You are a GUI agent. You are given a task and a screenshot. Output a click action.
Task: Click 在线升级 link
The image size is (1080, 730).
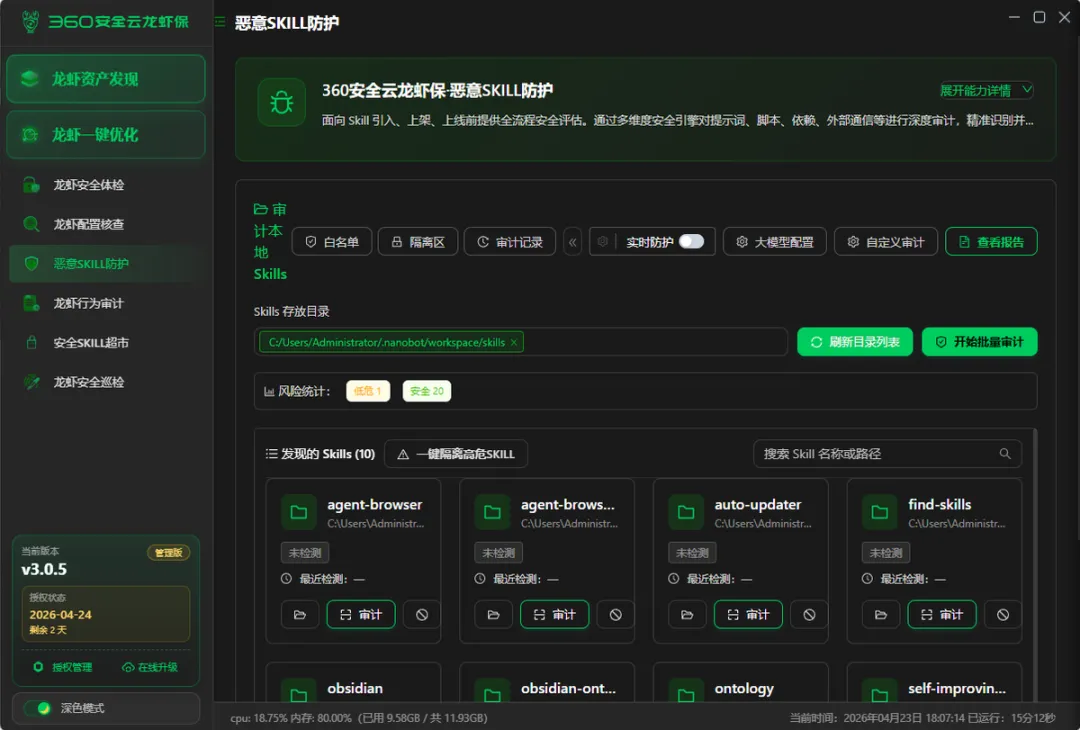click(x=149, y=667)
